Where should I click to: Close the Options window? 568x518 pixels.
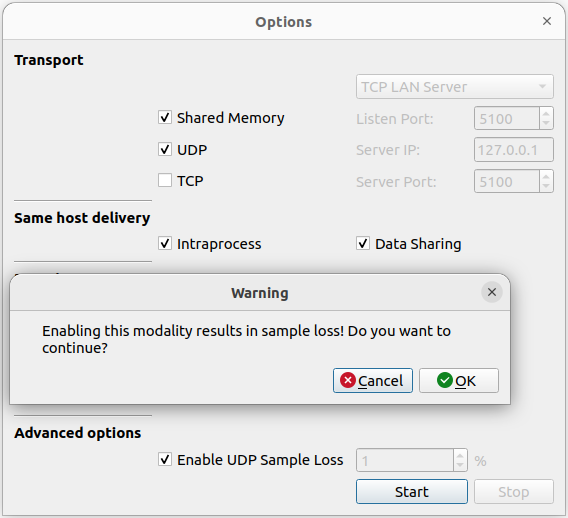pos(547,21)
